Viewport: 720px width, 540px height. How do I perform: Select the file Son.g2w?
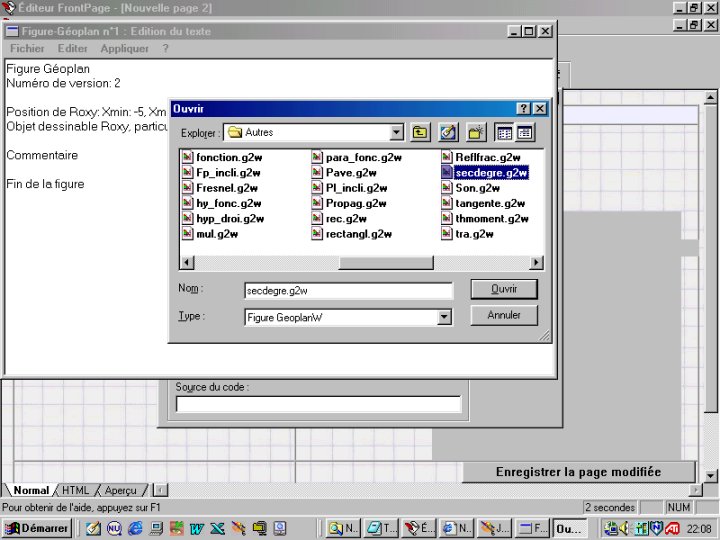pos(471,188)
